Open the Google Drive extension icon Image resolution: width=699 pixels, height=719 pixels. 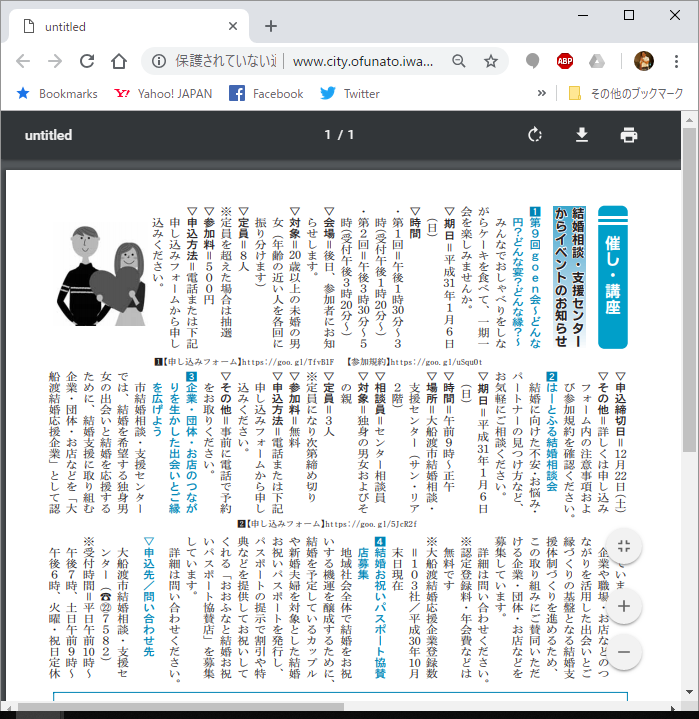tap(597, 61)
